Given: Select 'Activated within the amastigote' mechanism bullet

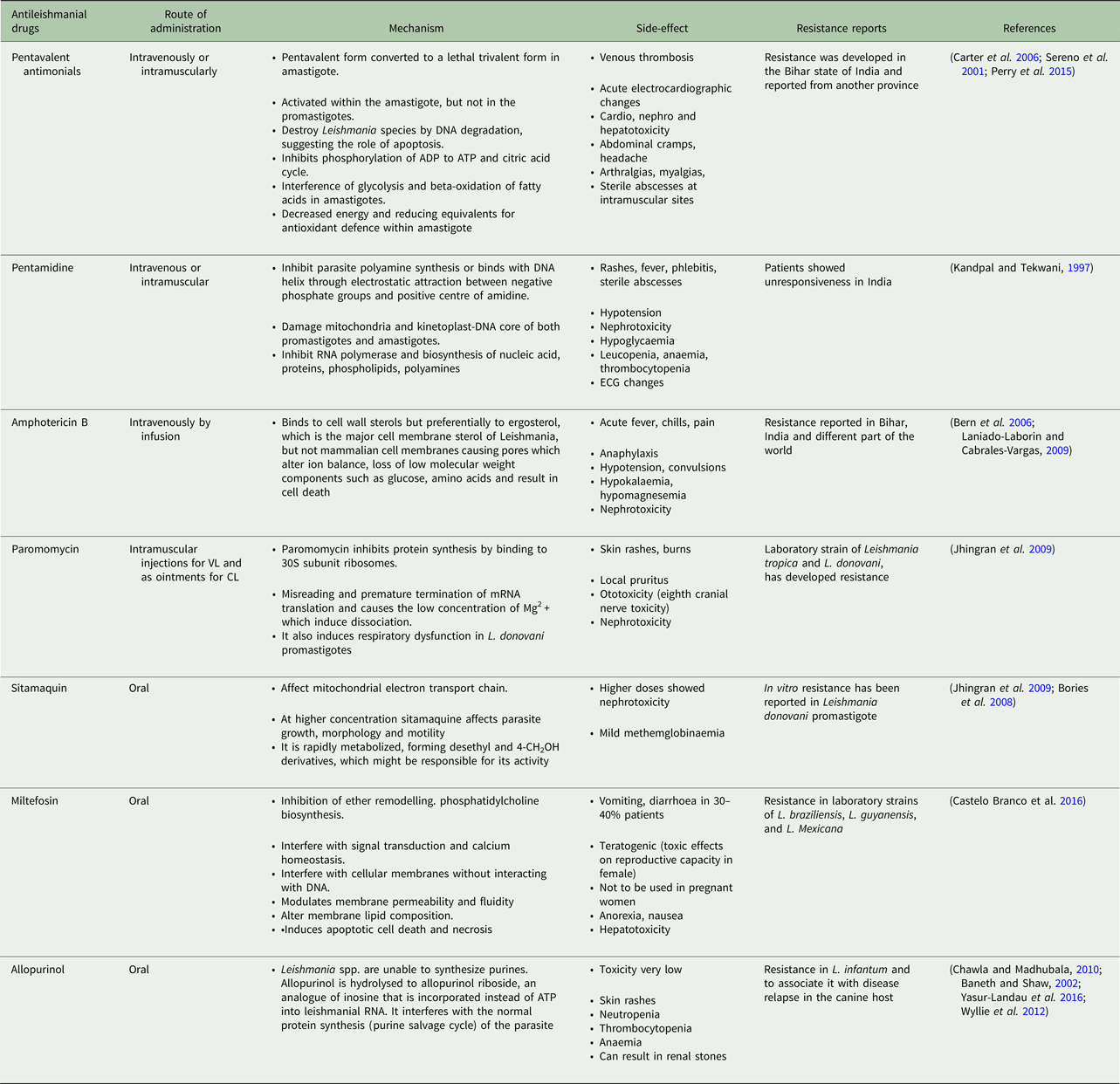Looking at the screenshot, I should (x=398, y=109).
